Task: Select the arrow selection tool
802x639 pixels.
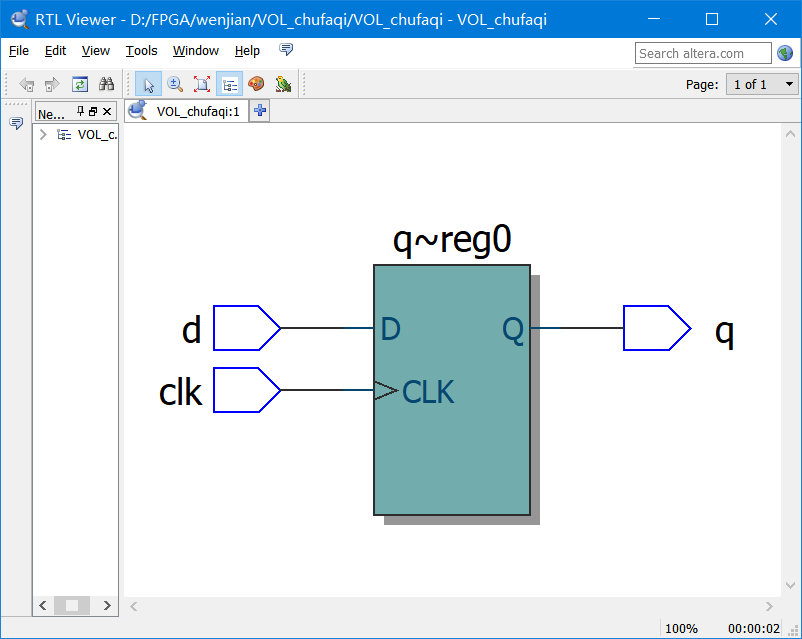Action: pos(148,84)
